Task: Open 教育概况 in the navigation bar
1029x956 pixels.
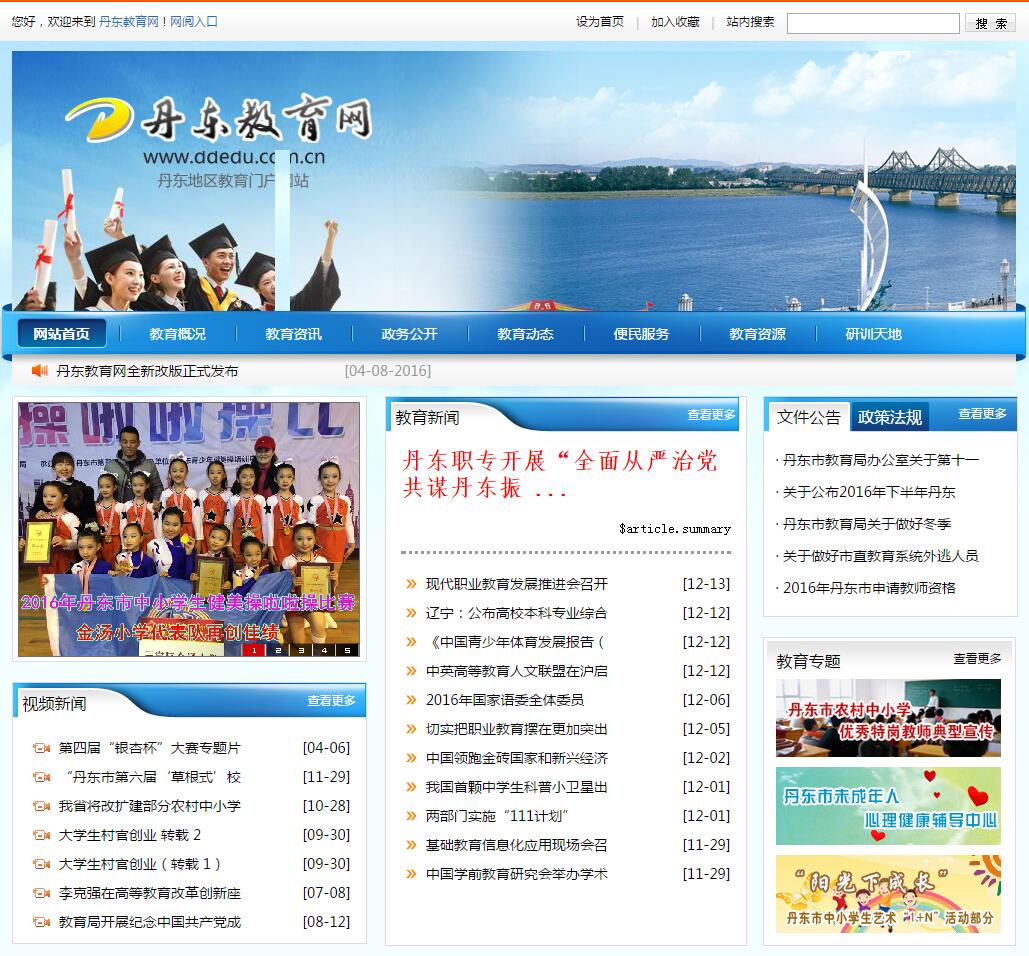Action: pyautogui.click(x=177, y=334)
